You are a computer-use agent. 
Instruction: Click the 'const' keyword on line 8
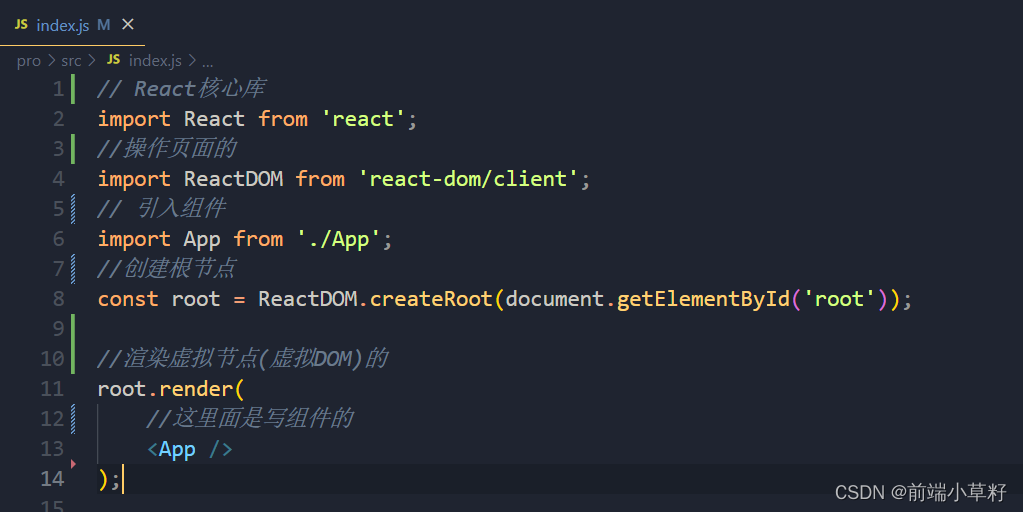click(129, 299)
